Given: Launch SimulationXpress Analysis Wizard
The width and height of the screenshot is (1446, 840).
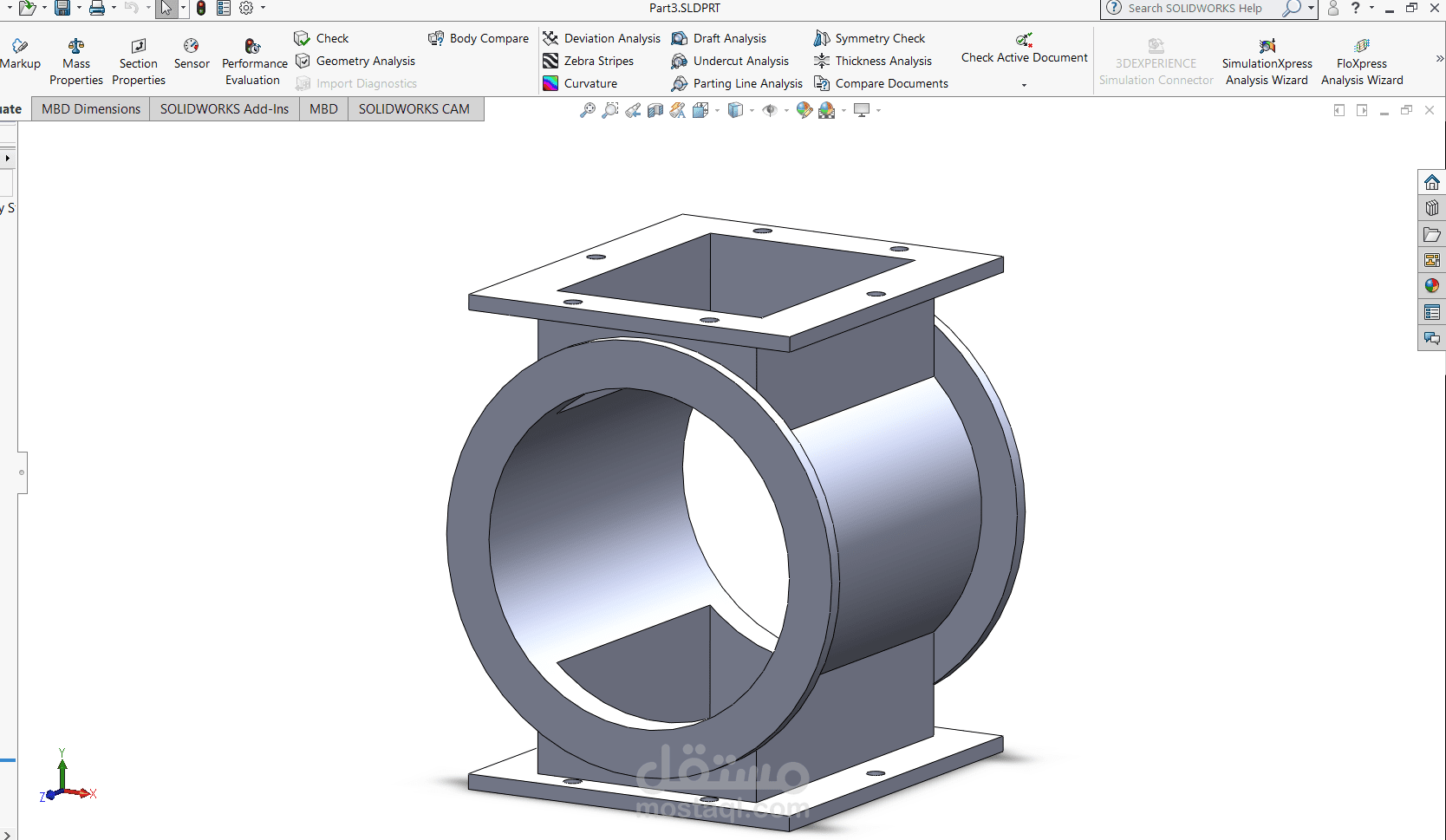Looking at the screenshot, I should (1267, 62).
